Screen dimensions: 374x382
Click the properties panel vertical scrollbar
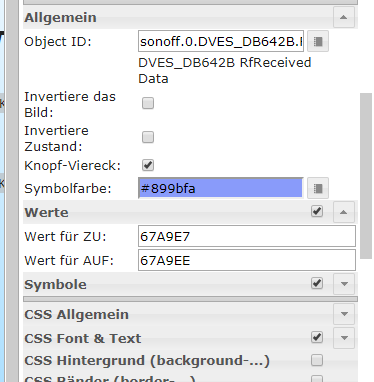pyautogui.click(x=366, y=176)
